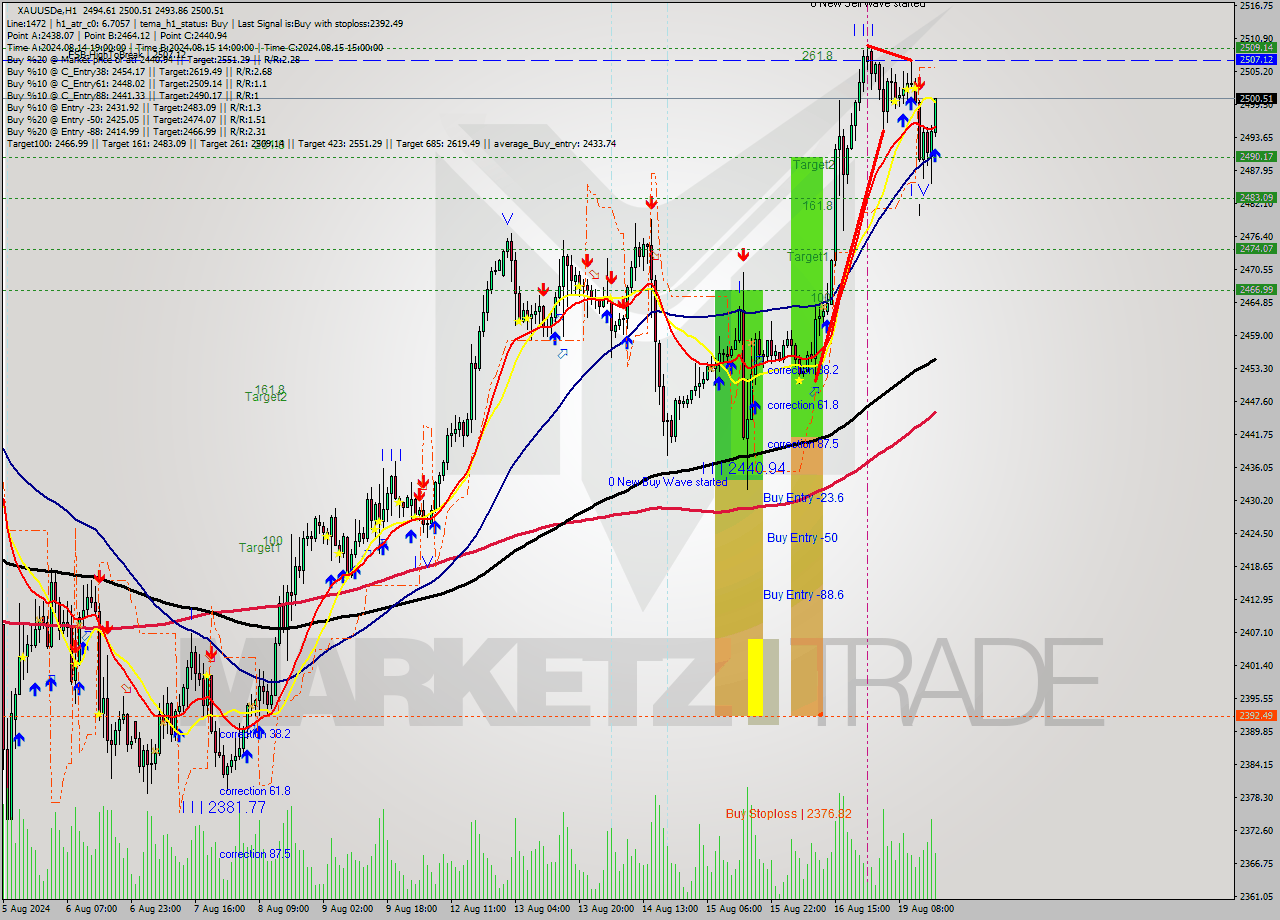Click the 19 Aug 08:00 time label

tap(925, 909)
